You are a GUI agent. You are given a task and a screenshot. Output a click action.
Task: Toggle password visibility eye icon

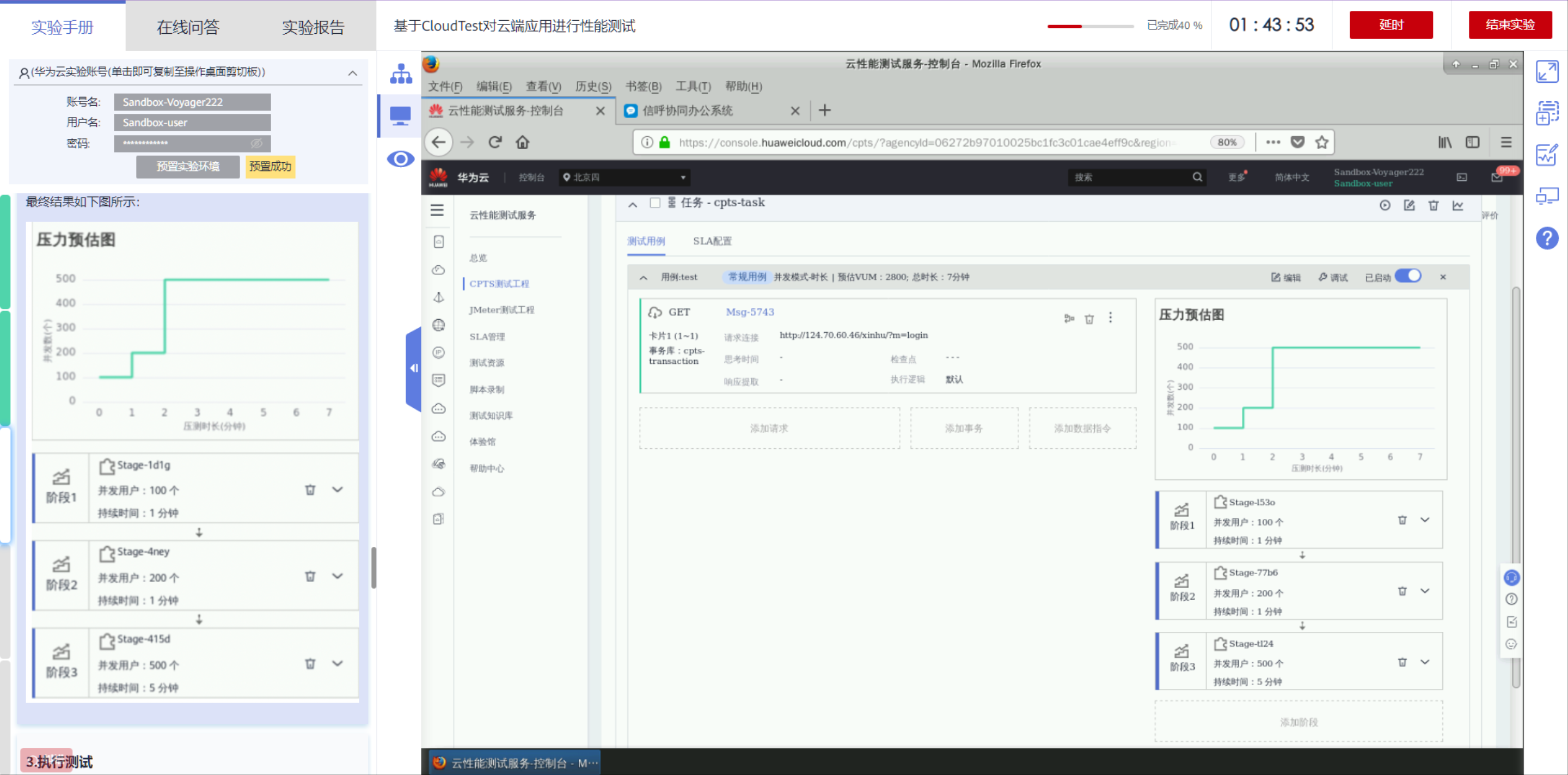[x=256, y=143]
